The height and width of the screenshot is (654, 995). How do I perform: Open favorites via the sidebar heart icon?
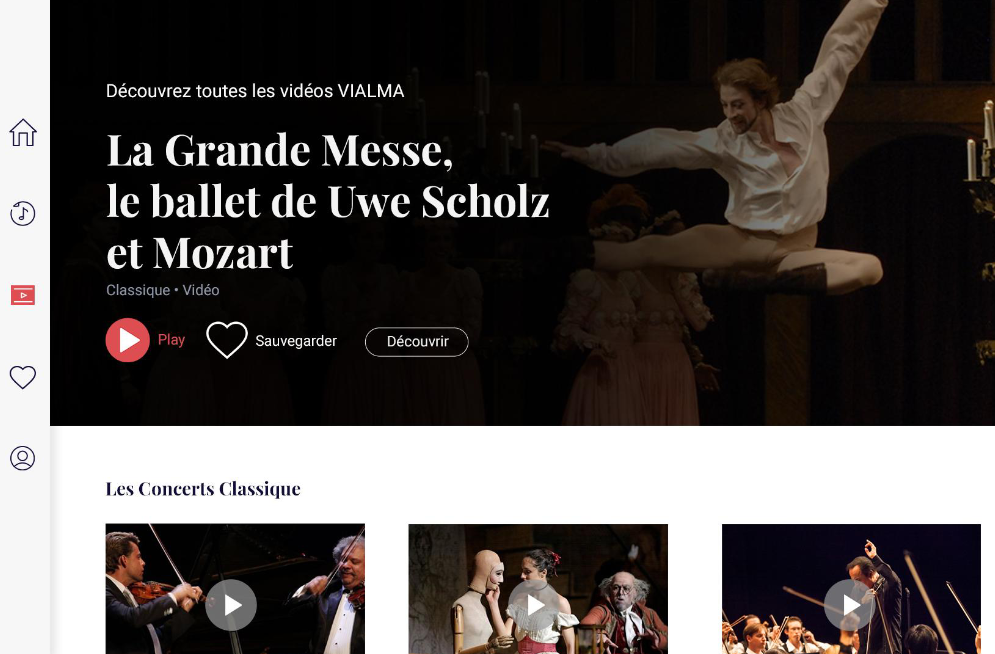[x=23, y=377]
